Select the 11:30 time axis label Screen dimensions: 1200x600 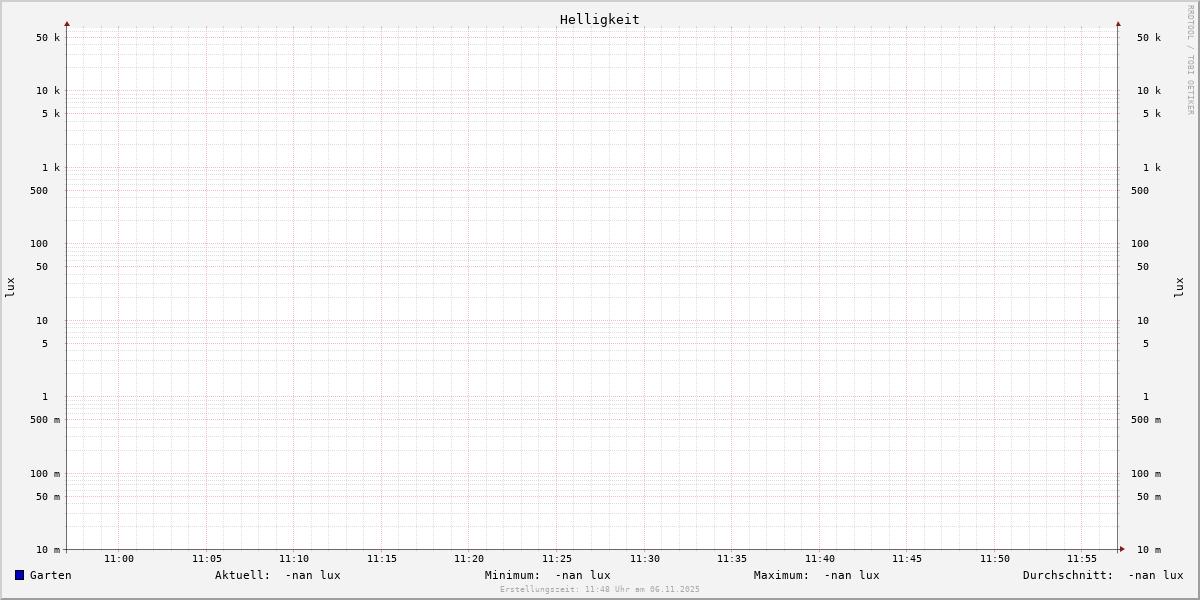[644, 559]
